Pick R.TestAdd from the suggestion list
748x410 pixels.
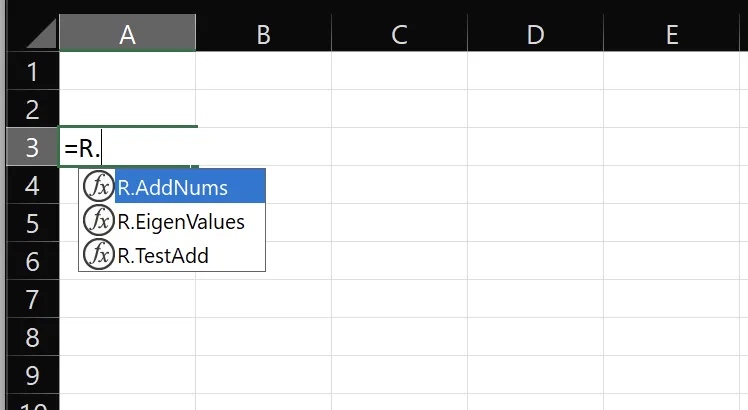pos(163,256)
